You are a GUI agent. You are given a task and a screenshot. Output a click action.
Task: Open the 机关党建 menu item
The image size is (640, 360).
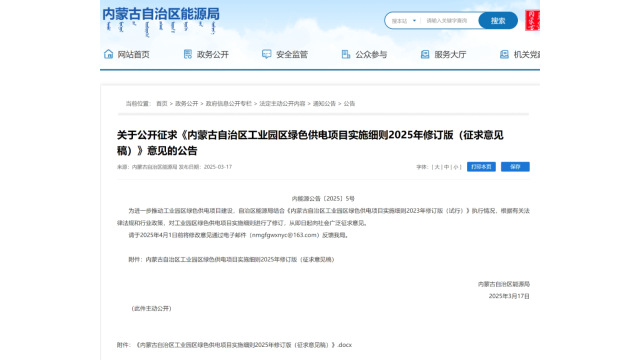point(527,54)
